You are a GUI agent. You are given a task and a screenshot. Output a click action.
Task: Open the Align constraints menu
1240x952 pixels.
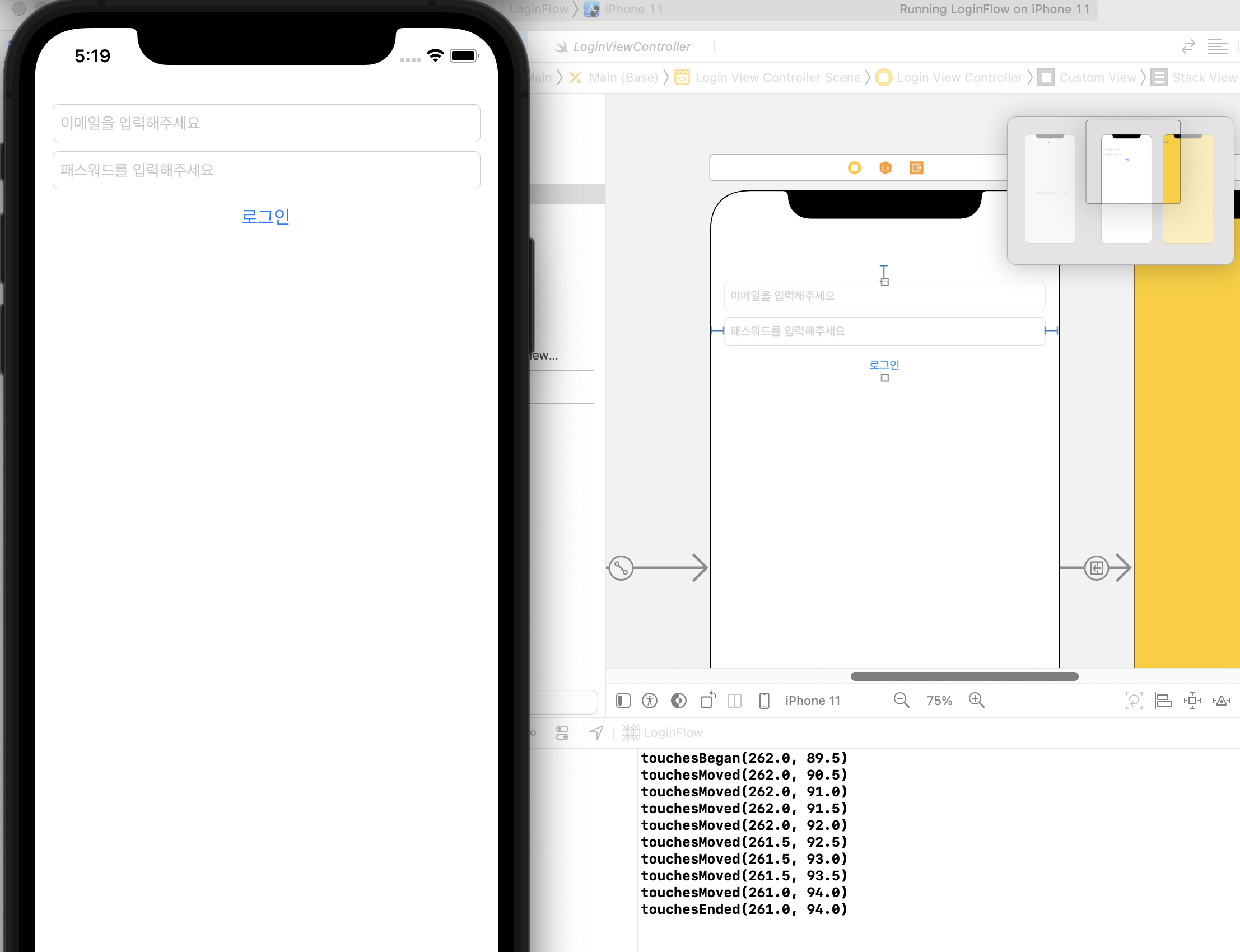[x=1163, y=701]
